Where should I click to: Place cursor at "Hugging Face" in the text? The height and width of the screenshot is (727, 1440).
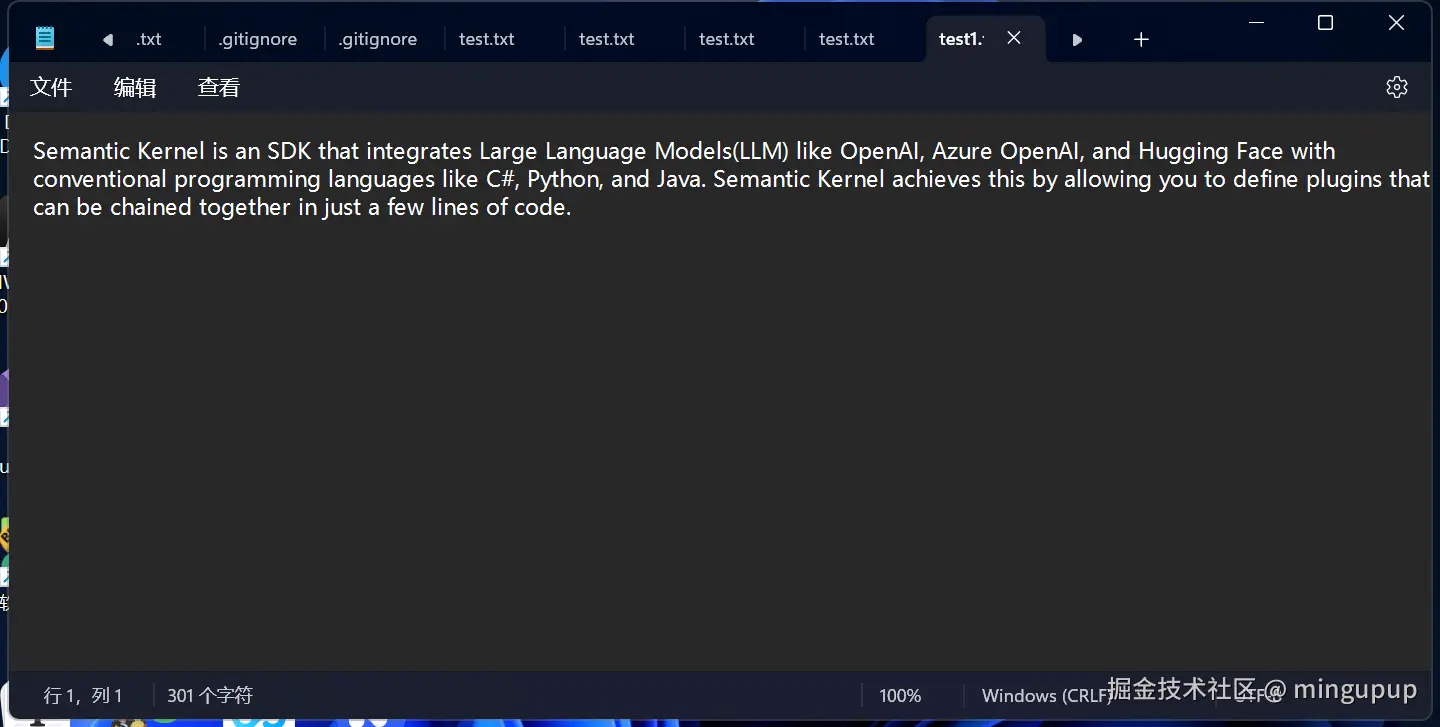pos(1211,151)
